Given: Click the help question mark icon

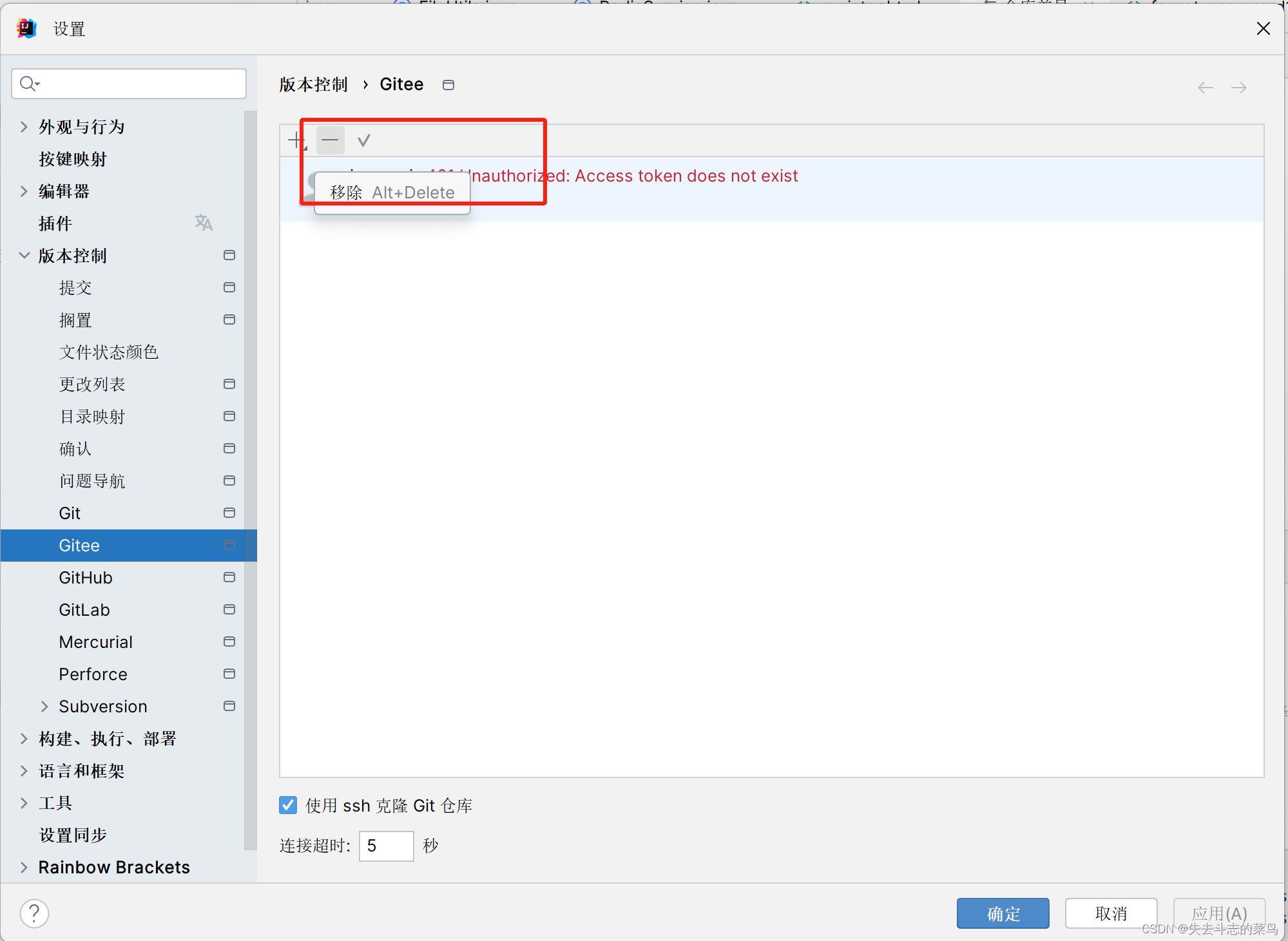Looking at the screenshot, I should click(34, 913).
